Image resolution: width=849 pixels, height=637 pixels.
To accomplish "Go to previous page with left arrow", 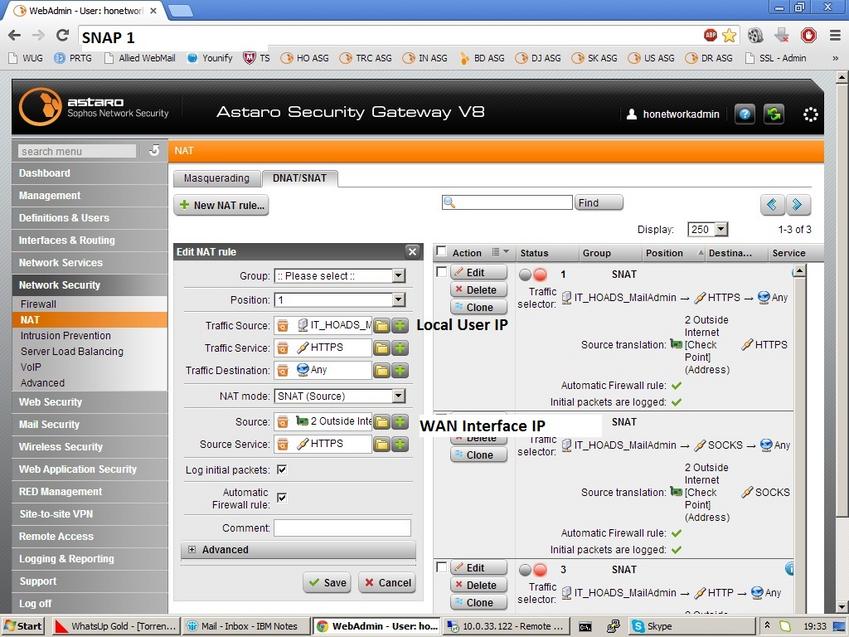I will (x=772, y=205).
